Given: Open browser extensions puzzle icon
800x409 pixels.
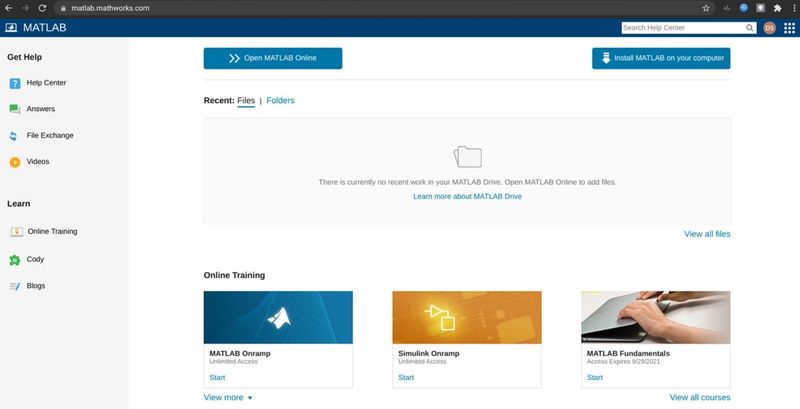Looking at the screenshot, I should pos(778,8).
